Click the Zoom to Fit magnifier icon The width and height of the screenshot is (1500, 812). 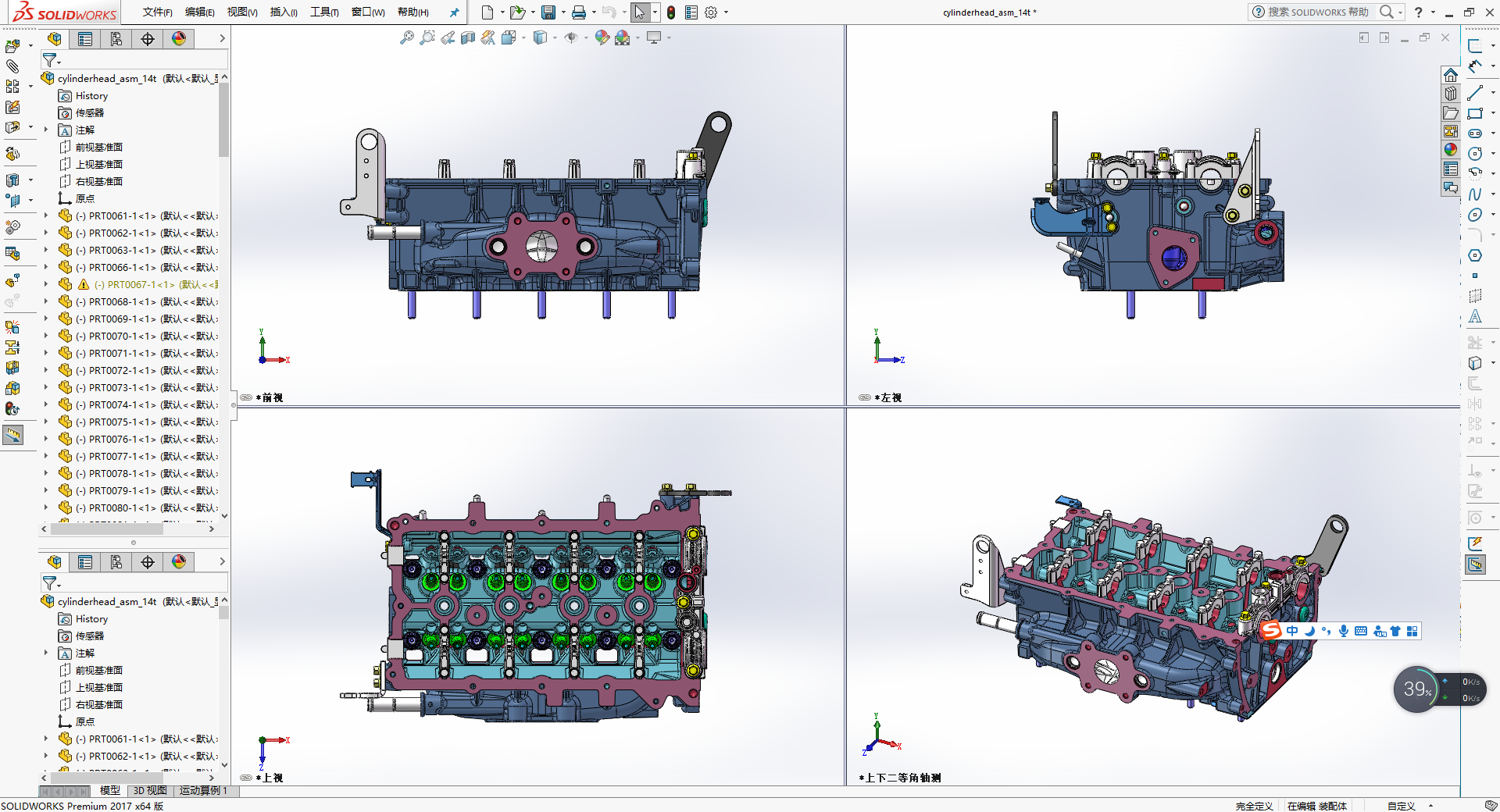click(x=407, y=37)
